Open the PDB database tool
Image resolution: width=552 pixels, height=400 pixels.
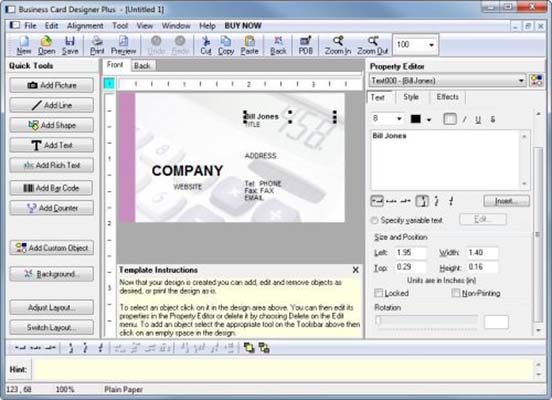click(x=305, y=45)
